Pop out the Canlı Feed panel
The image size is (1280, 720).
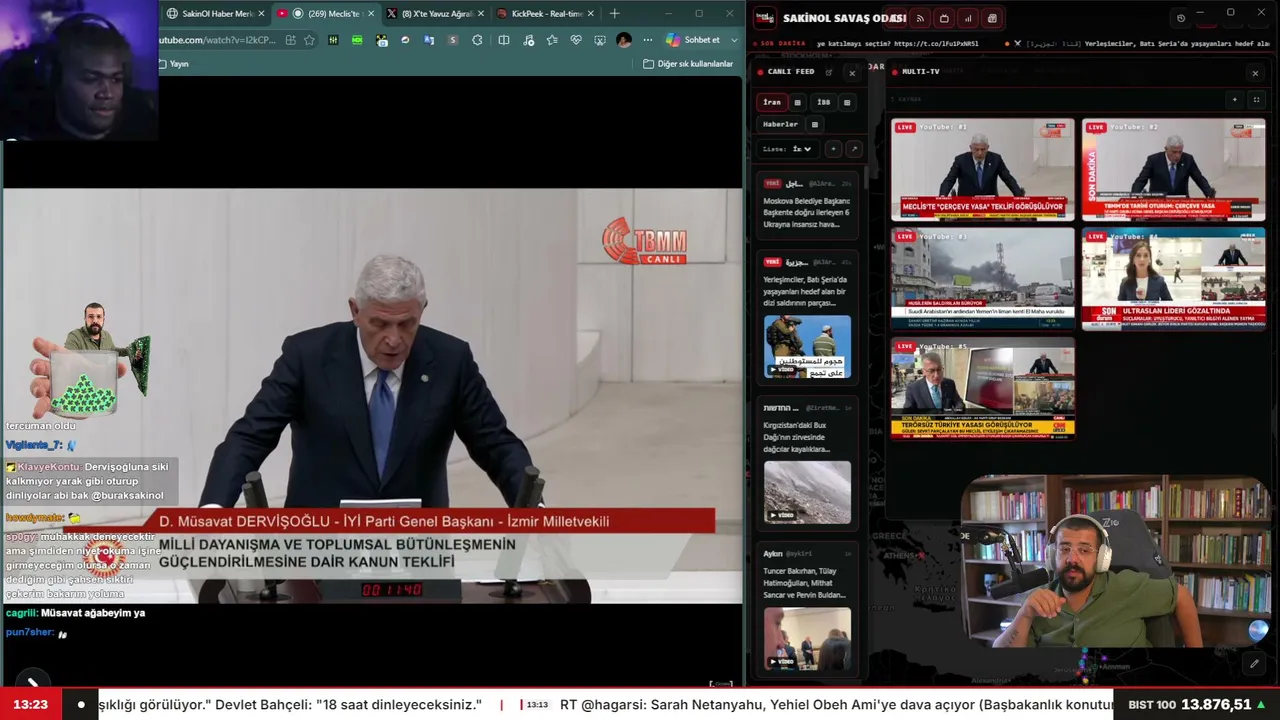click(829, 72)
